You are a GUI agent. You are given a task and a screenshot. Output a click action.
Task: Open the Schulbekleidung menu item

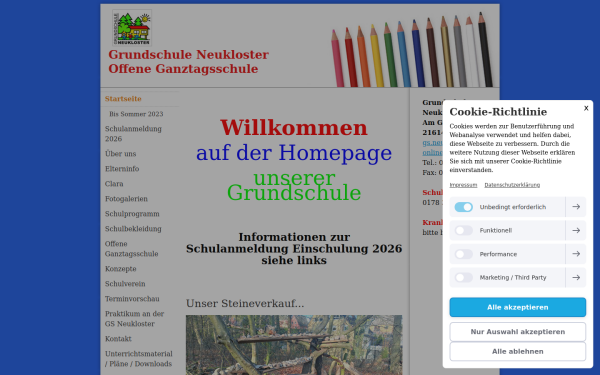click(x=133, y=229)
